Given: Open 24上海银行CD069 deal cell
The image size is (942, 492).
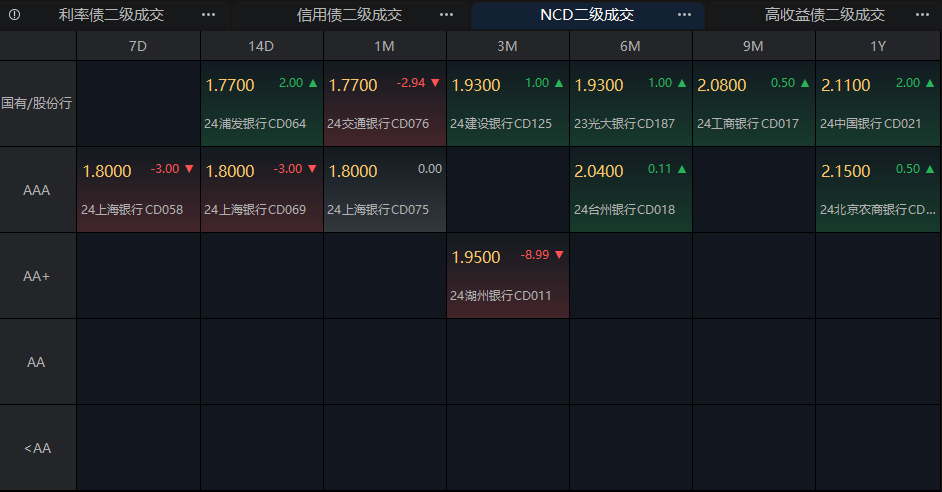Looking at the screenshot, I should tap(262, 190).
